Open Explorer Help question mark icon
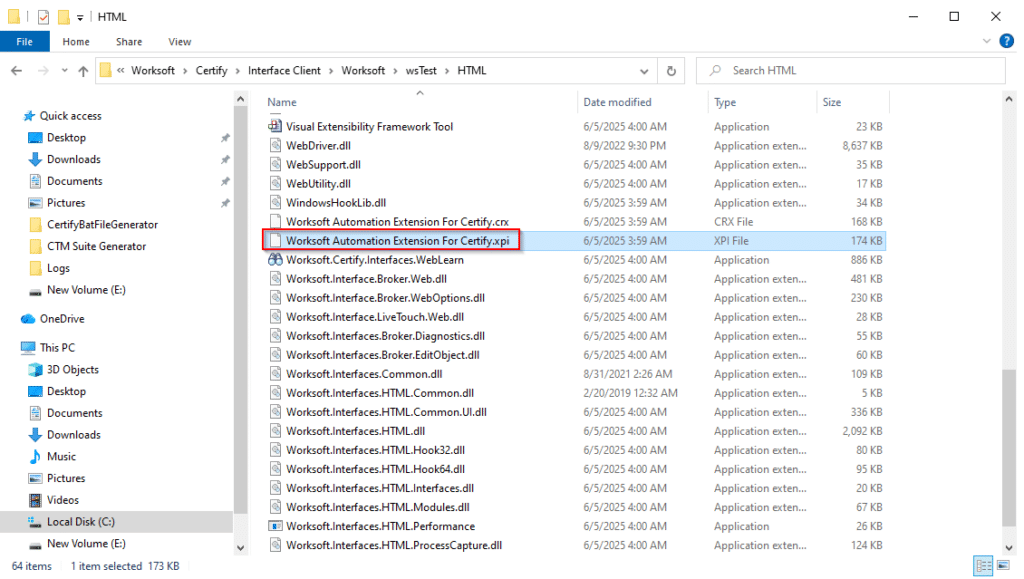 tap(1006, 41)
